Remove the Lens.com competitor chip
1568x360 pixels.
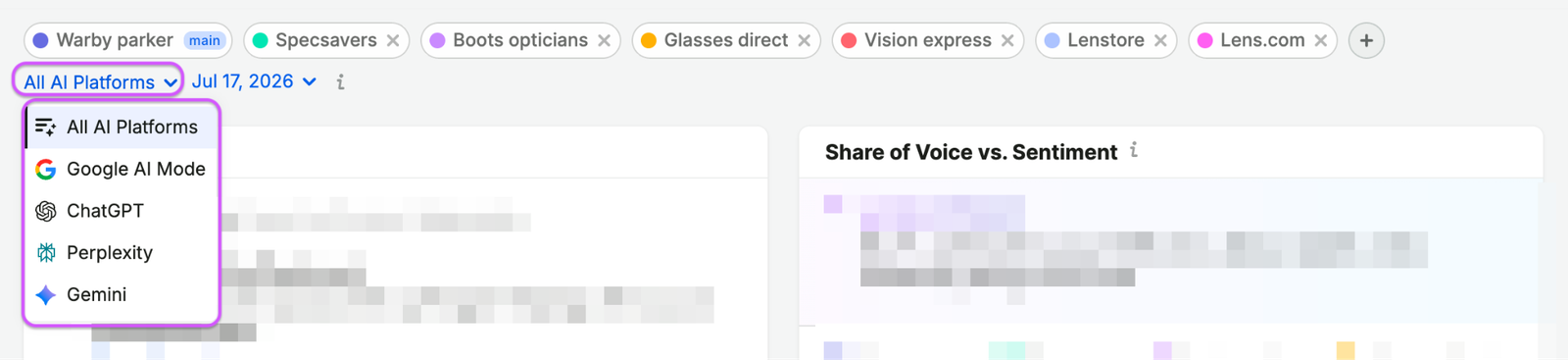coord(1321,40)
